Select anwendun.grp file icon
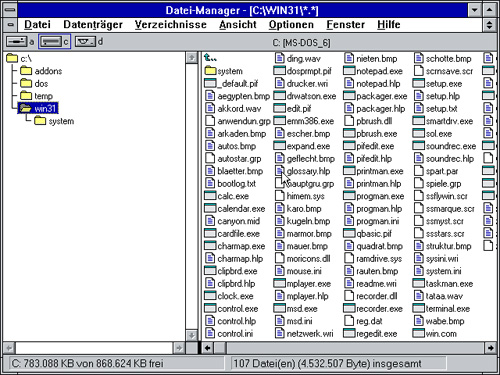The height and width of the screenshot is (375, 500). point(210,121)
